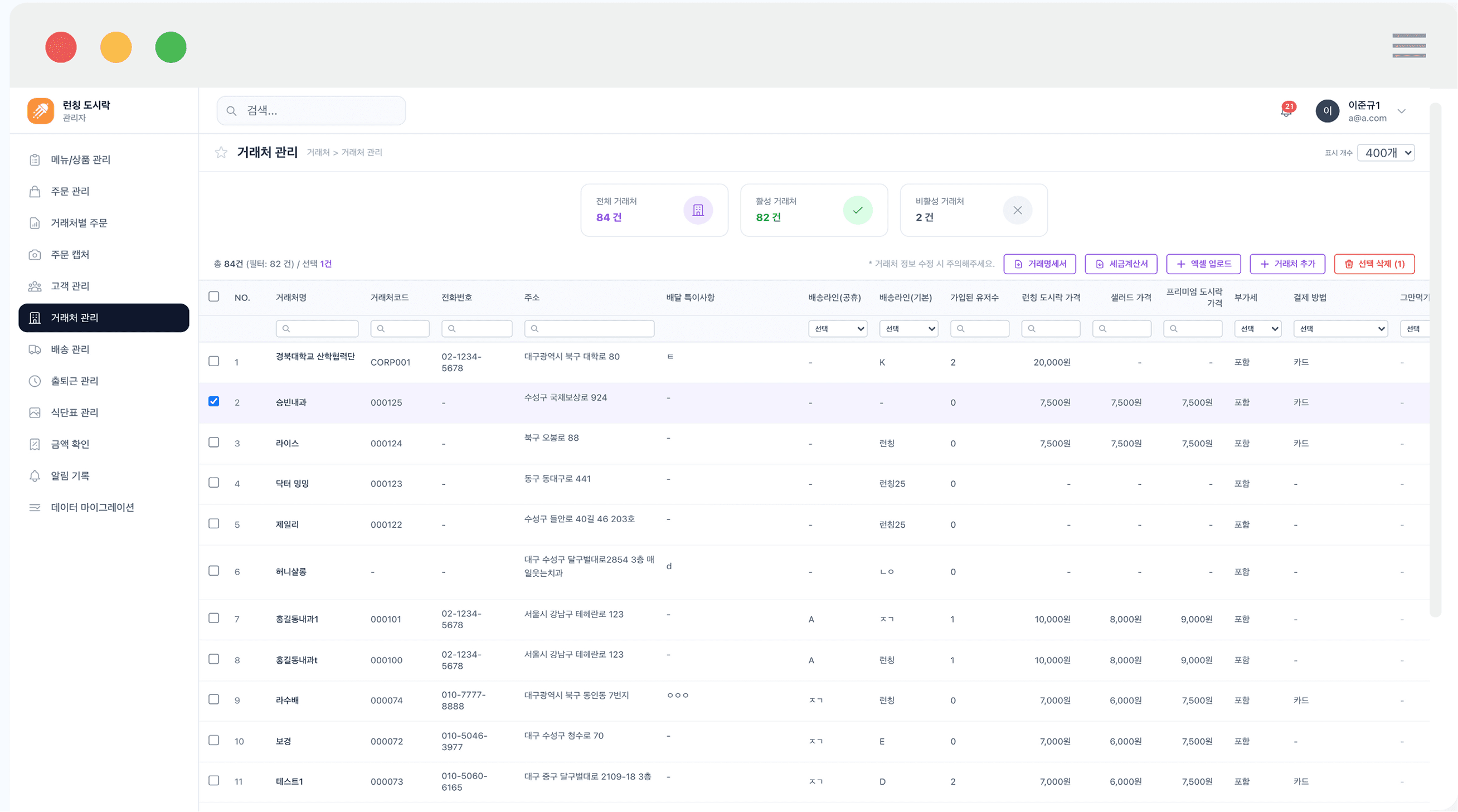Check the row for 경북대학교 산학협력단
1458x812 pixels.
213,361
